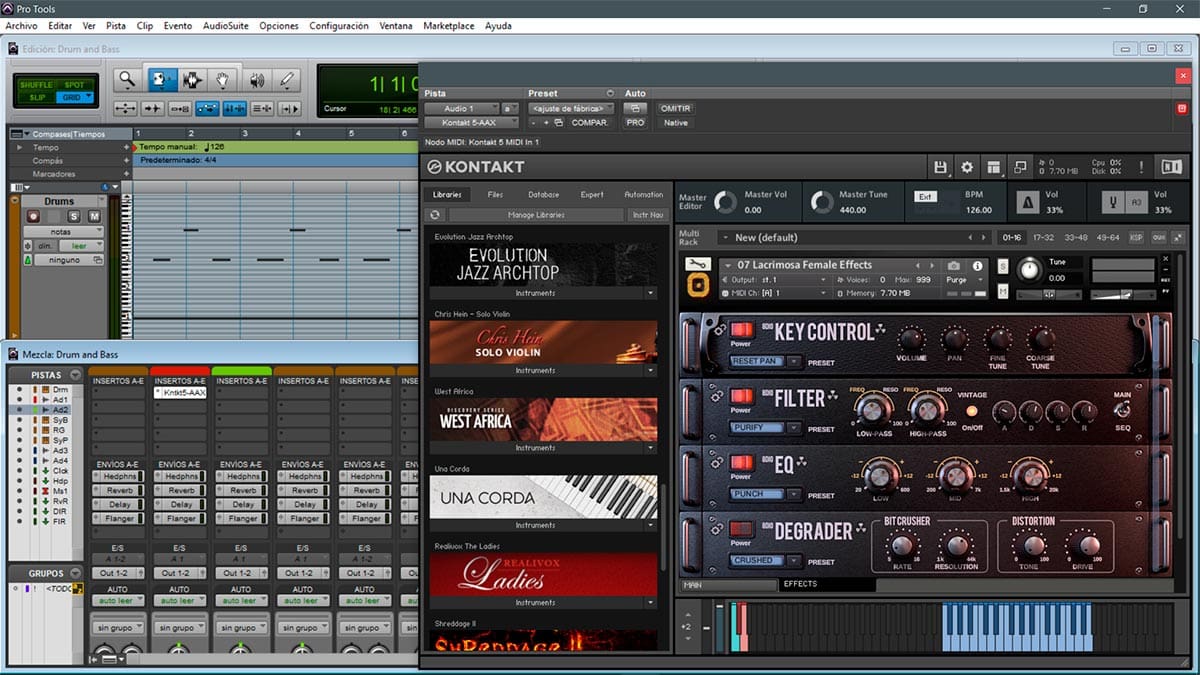Select the 17-32 rack page button

(x=1043, y=238)
